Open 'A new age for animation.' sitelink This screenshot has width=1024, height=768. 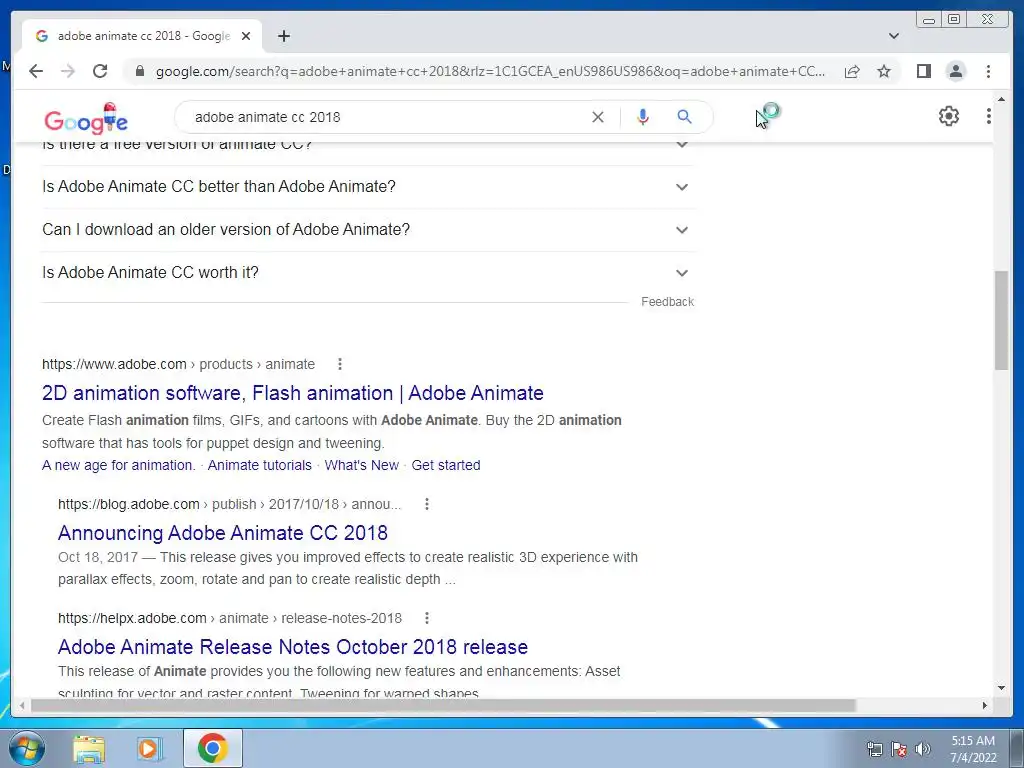tap(118, 465)
